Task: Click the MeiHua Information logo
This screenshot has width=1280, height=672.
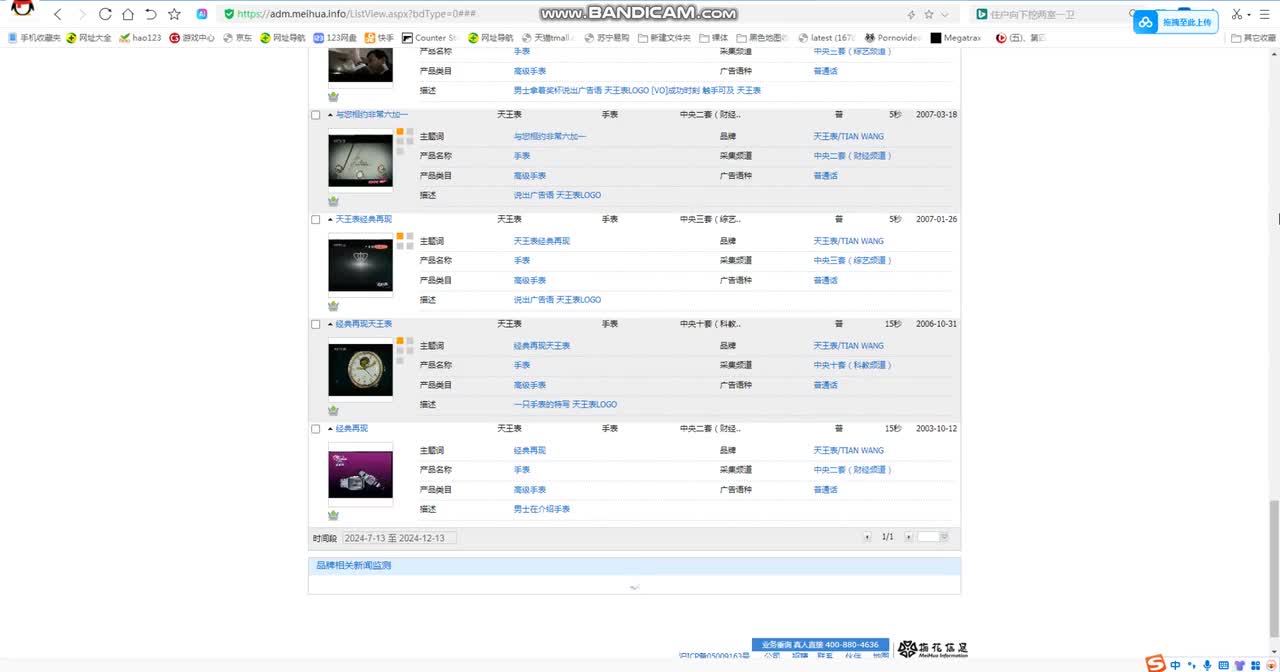Action: [932, 649]
